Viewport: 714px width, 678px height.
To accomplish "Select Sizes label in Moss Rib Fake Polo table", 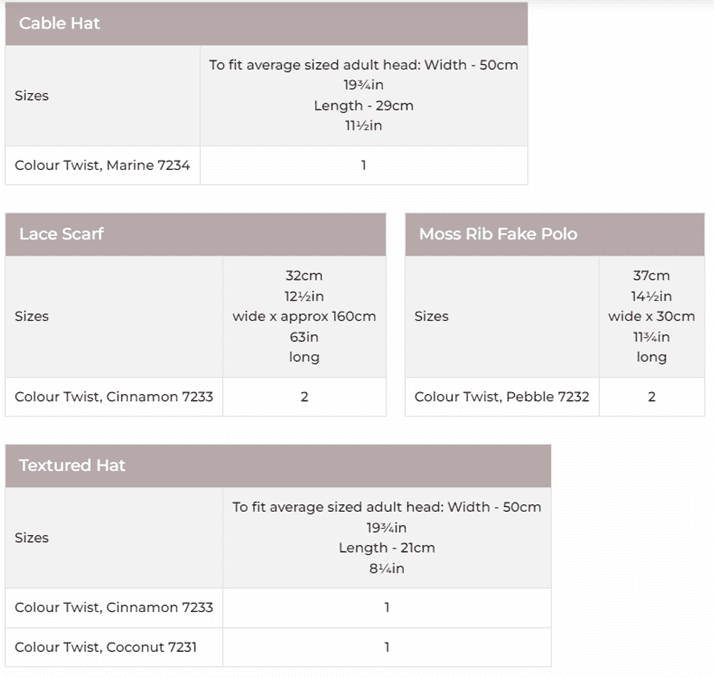I will [431, 316].
